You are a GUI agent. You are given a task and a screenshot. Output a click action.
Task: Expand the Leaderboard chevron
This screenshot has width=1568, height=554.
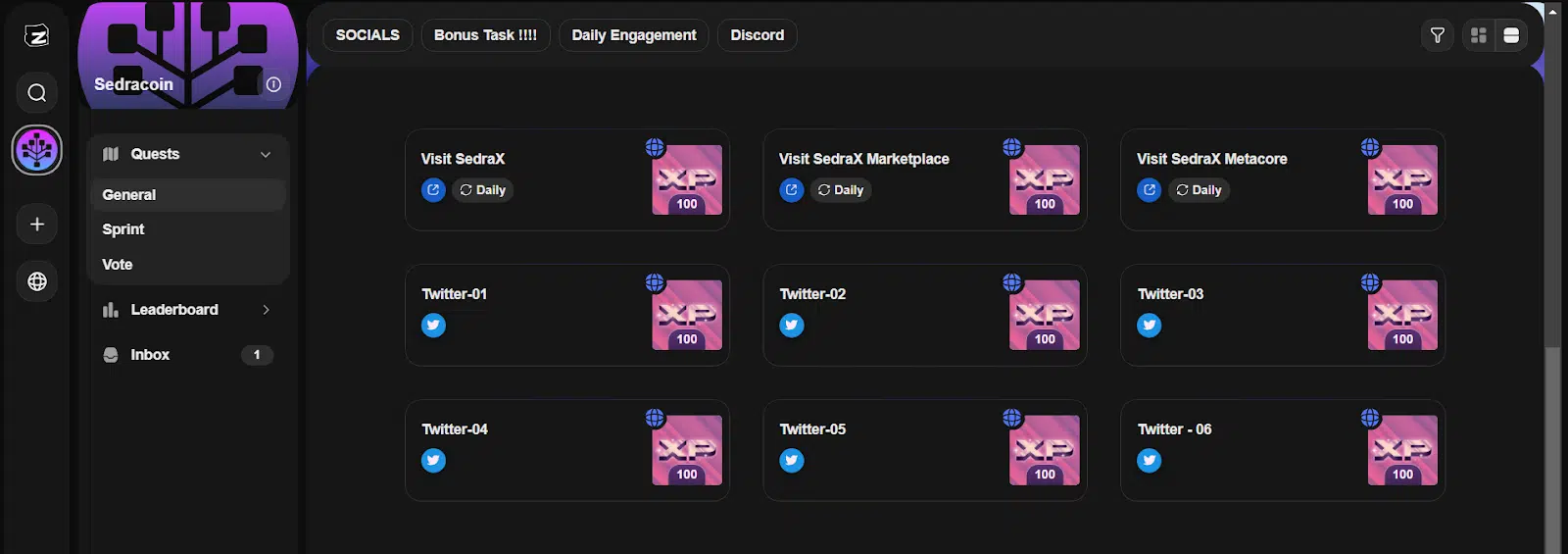pyautogui.click(x=266, y=310)
